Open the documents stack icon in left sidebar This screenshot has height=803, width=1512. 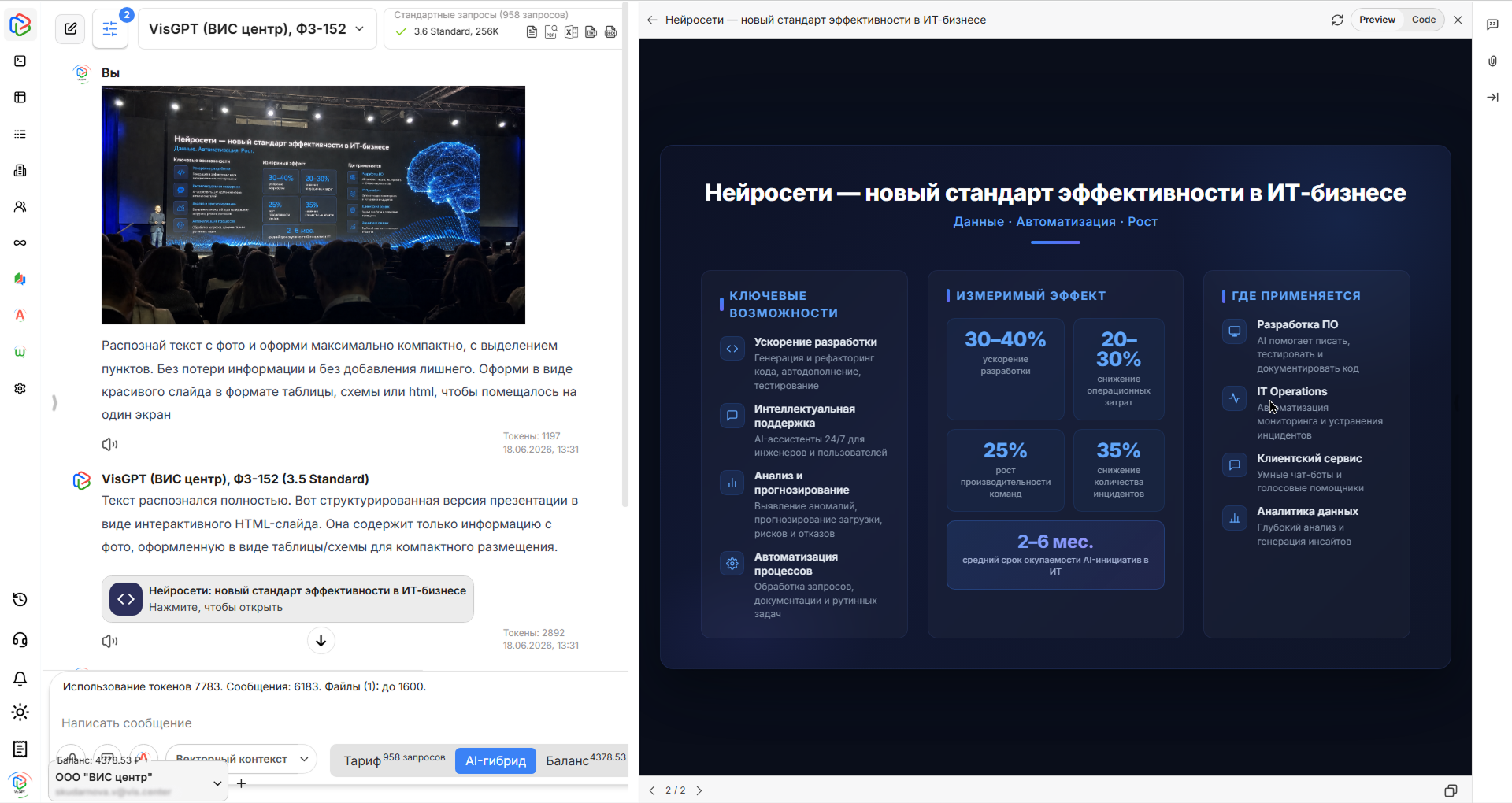click(20, 171)
